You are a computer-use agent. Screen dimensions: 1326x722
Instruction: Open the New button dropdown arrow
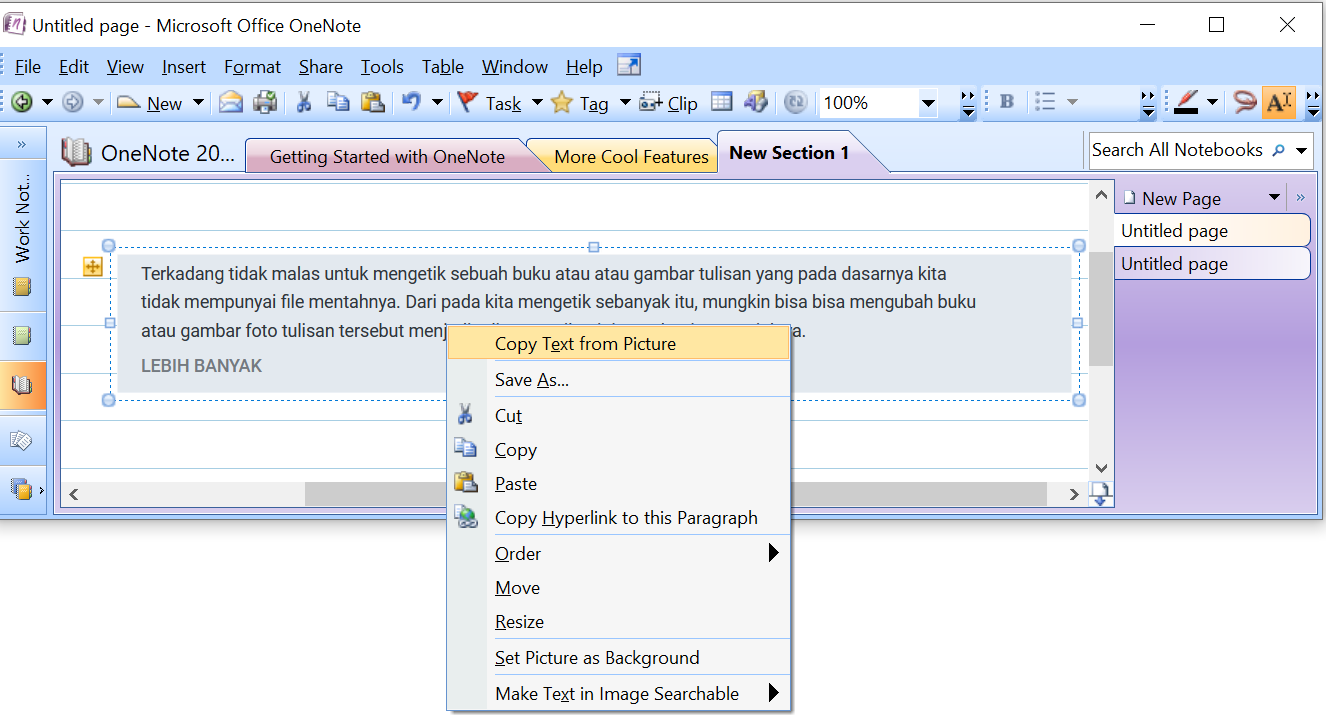point(198,102)
